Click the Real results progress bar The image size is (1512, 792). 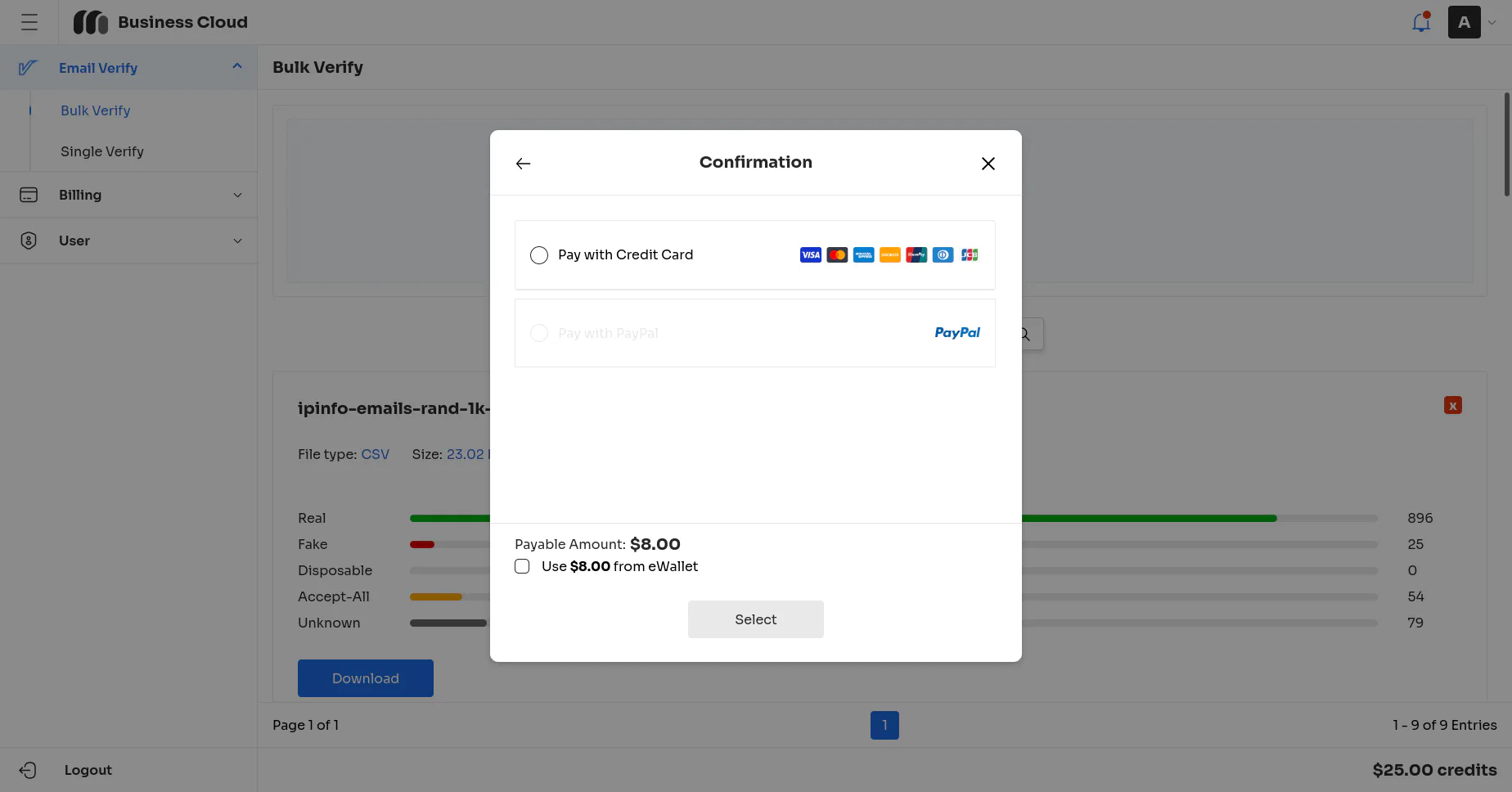tap(893, 518)
